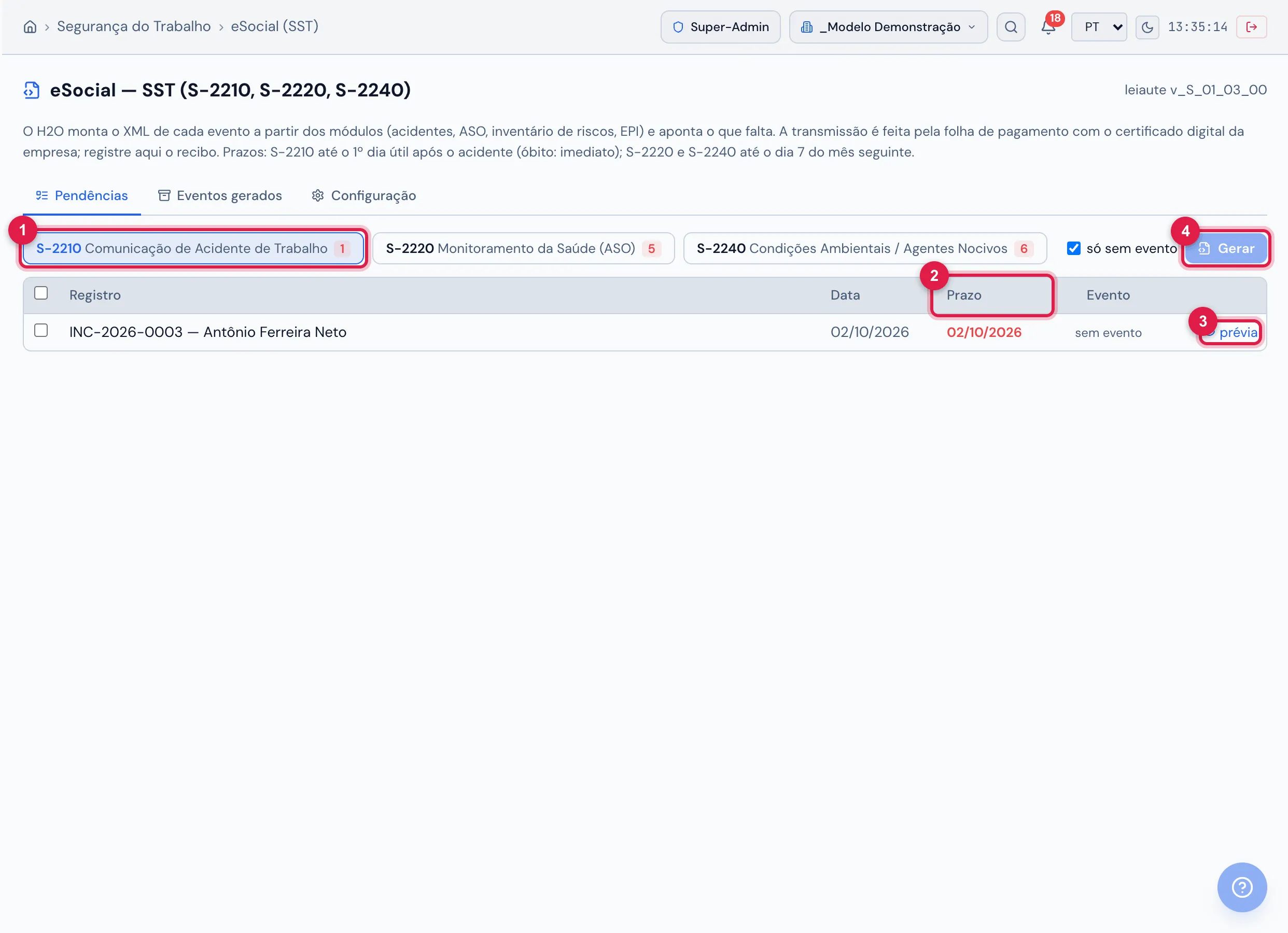
Task: Open the home icon in breadcrumb
Action: tap(30, 26)
